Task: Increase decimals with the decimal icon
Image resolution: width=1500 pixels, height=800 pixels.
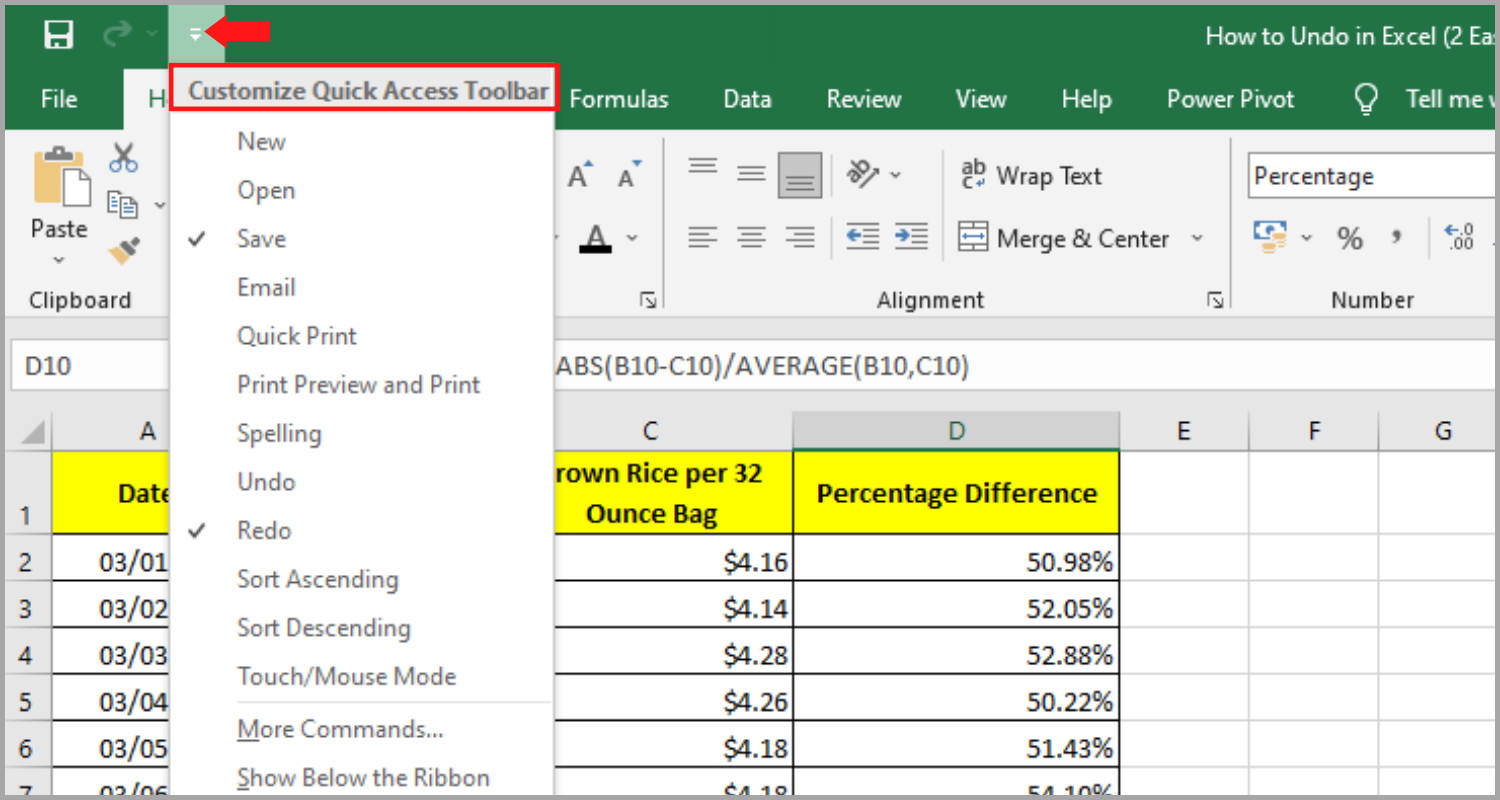Action: (1460, 238)
